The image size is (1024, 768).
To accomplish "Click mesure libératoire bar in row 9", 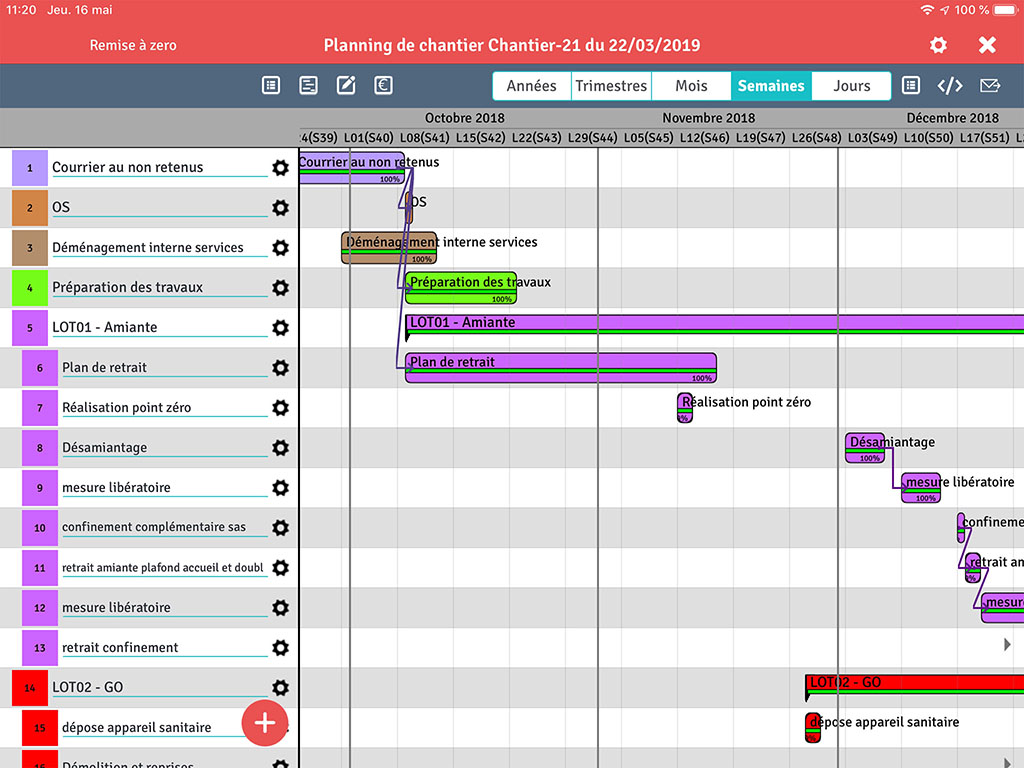I will [x=921, y=488].
